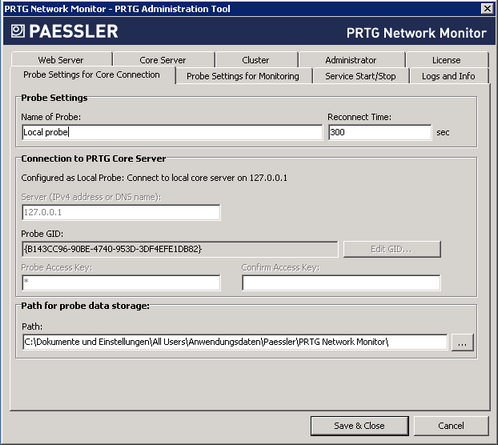Click the Confirm Access Key field
This screenshot has width=498, height=445.
[x=341, y=283]
